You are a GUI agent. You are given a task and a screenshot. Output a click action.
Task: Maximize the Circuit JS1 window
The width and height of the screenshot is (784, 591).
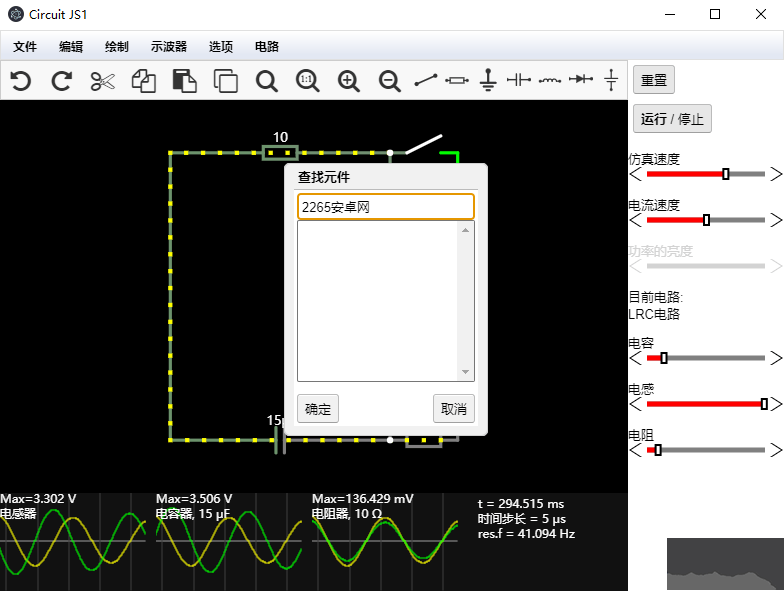click(x=715, y=14)
